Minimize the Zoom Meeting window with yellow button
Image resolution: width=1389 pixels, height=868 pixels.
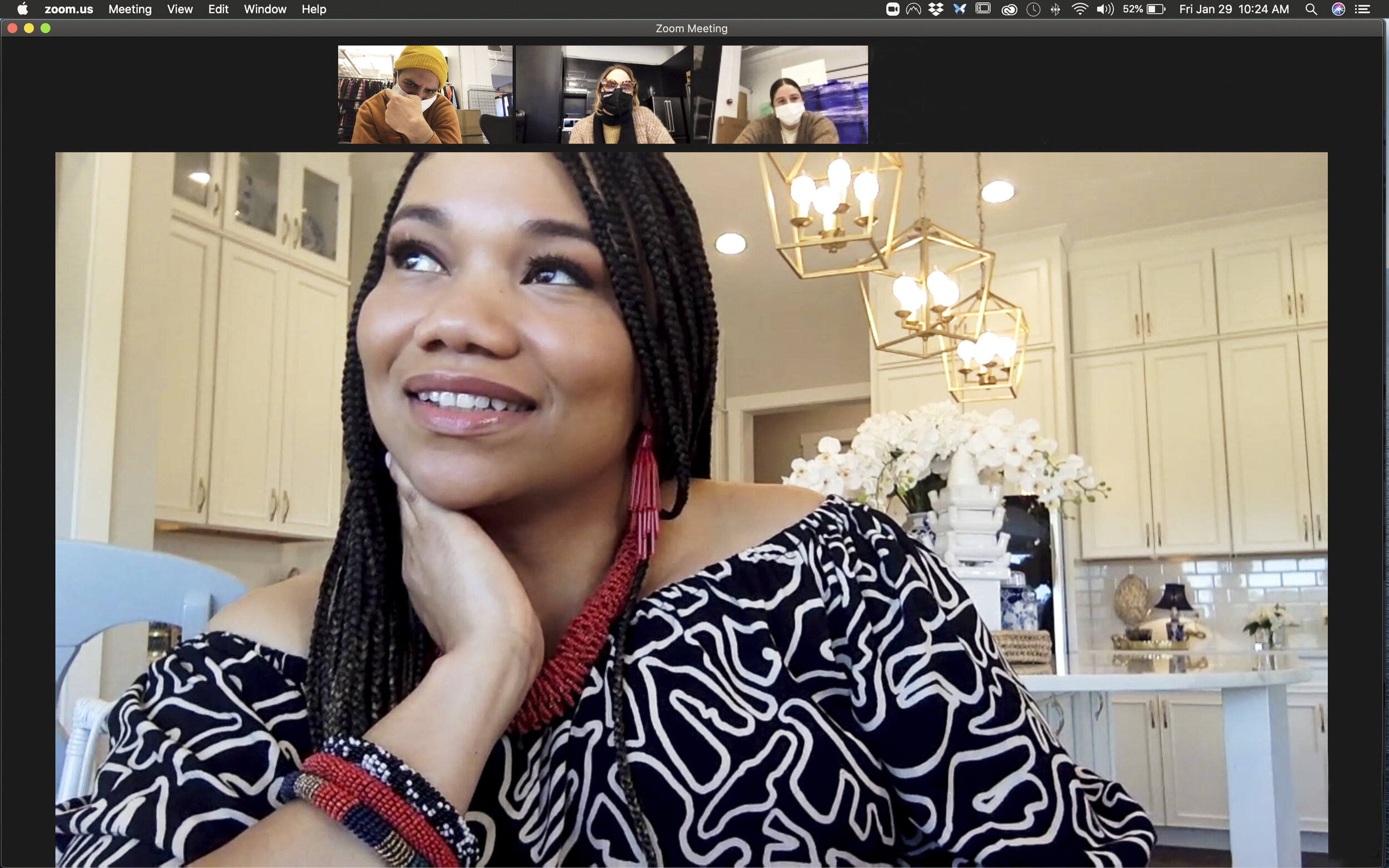[x=29, y=28]
